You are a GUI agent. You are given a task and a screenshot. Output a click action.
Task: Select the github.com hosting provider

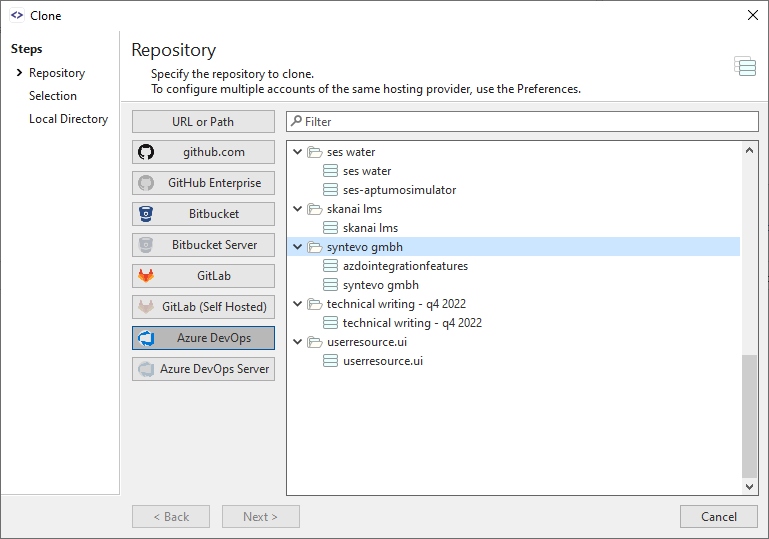(x=203, y=152)
